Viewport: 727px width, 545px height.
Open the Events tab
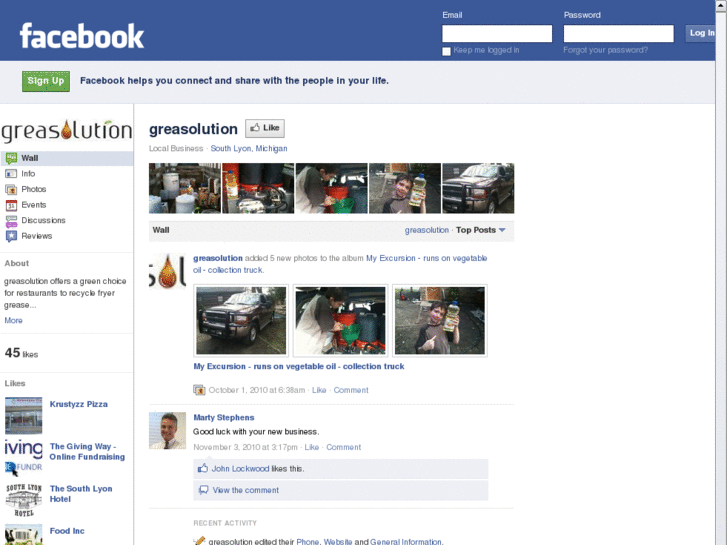coord(34,205)
